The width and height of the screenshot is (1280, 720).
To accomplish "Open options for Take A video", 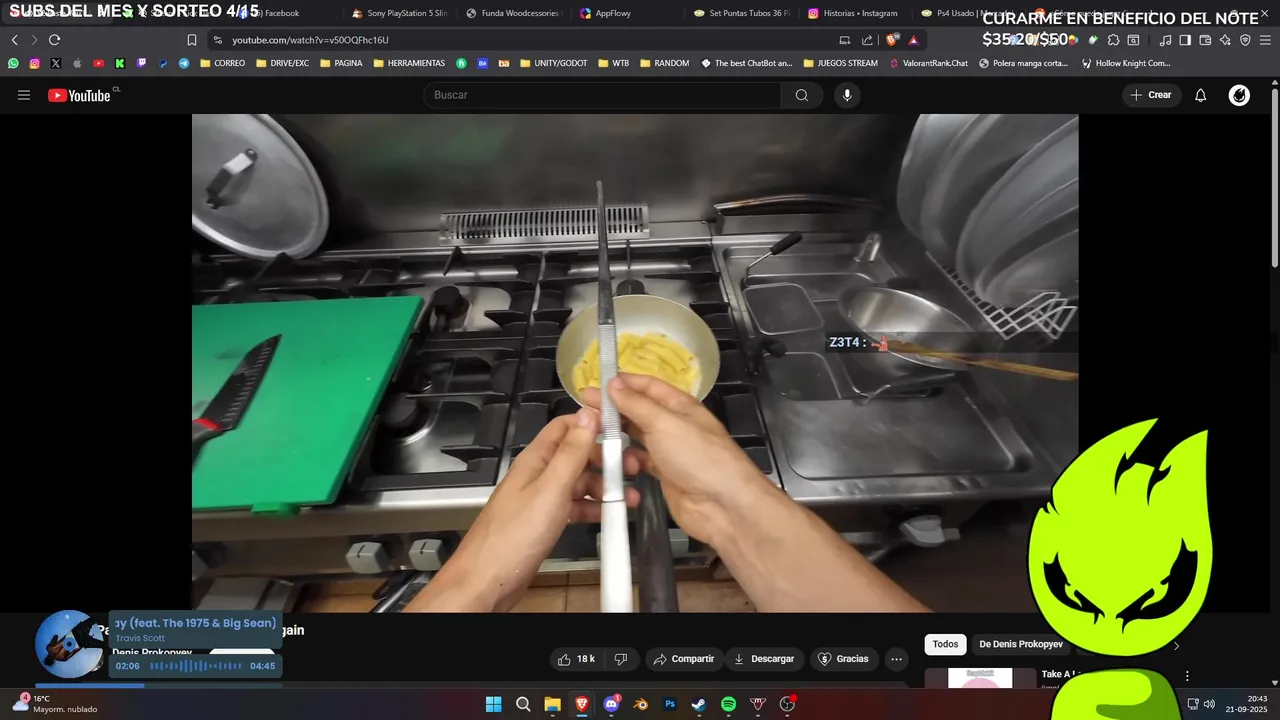I will pyautogui.click(x=1187, y=676).
